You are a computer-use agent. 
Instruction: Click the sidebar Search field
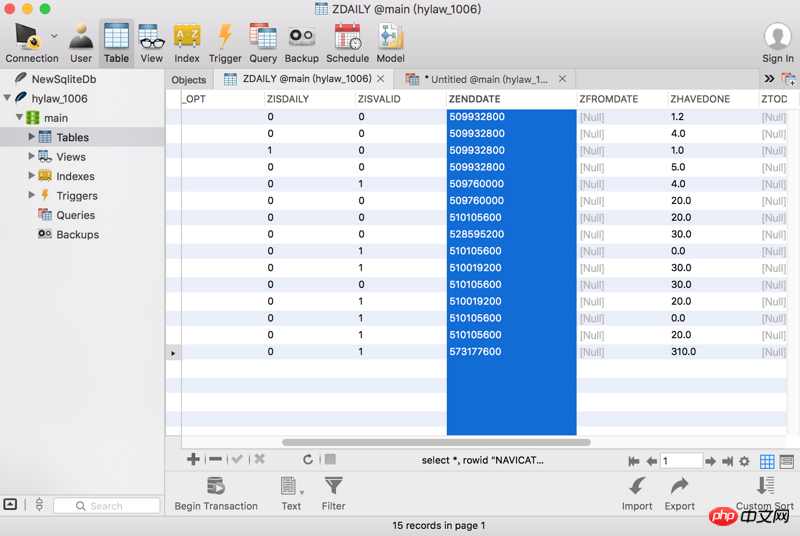[x=107, y=505]
